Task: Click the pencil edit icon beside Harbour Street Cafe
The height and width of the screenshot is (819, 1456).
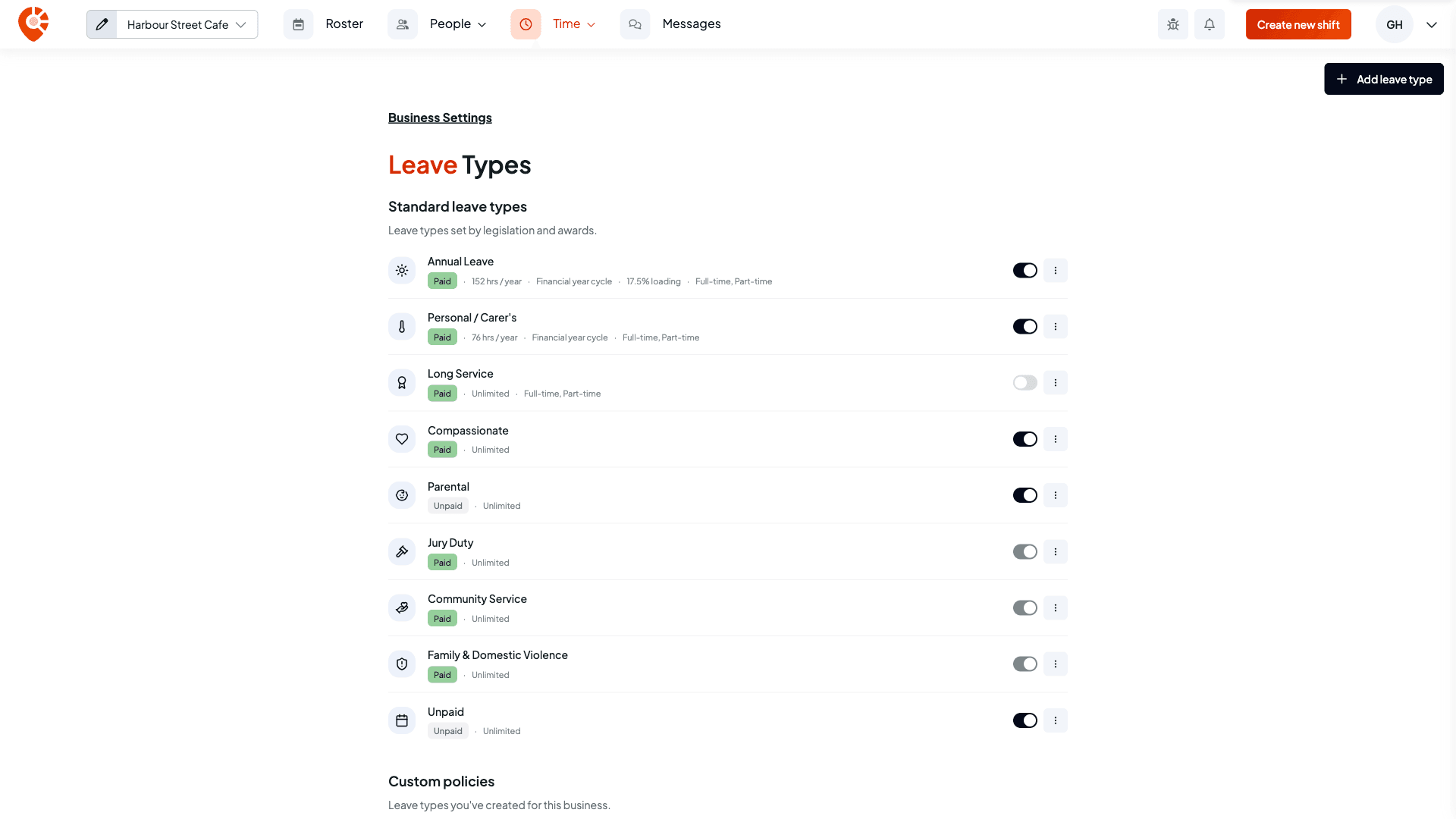Action: tap(102, 24)
